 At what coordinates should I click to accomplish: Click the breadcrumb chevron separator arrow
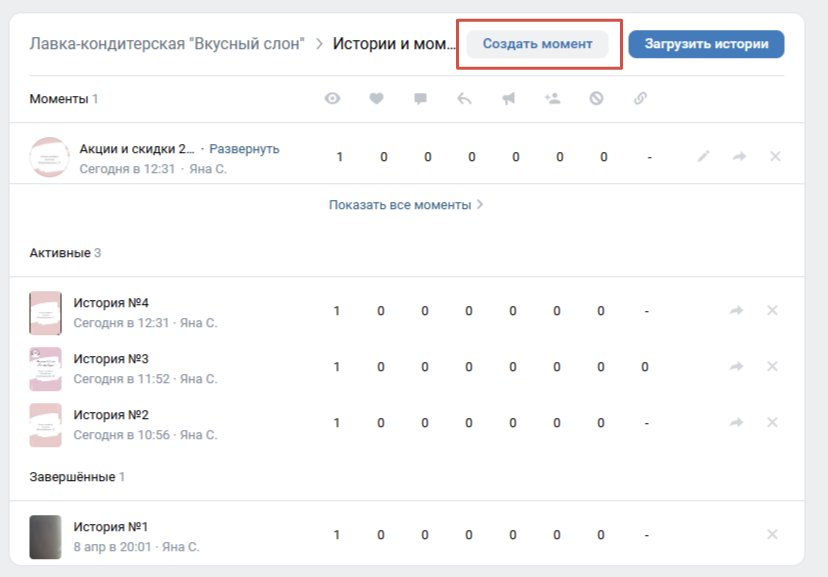click(x=319, y=44)
